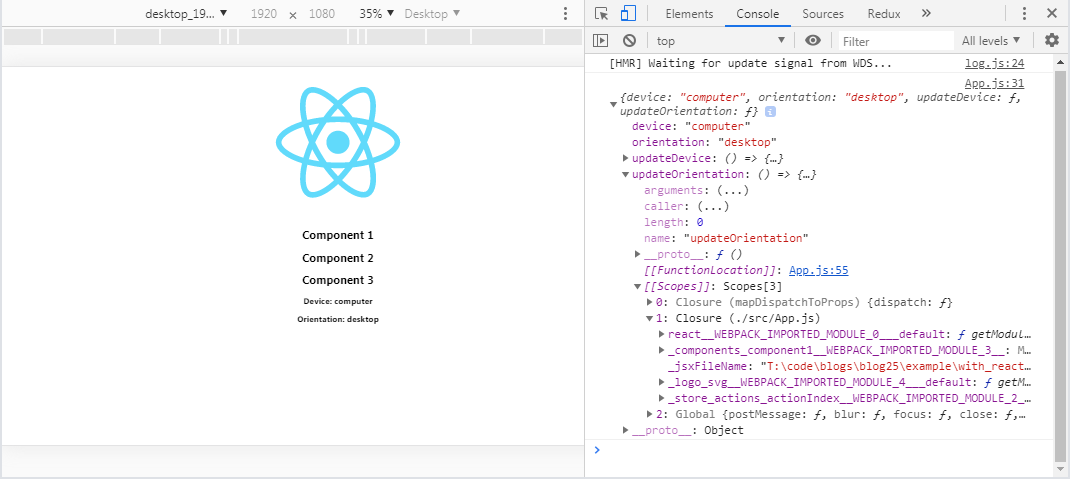Open the 'top' JavaScript context dropdown
Screen dimensions: 1070x479
pos(720,41)
